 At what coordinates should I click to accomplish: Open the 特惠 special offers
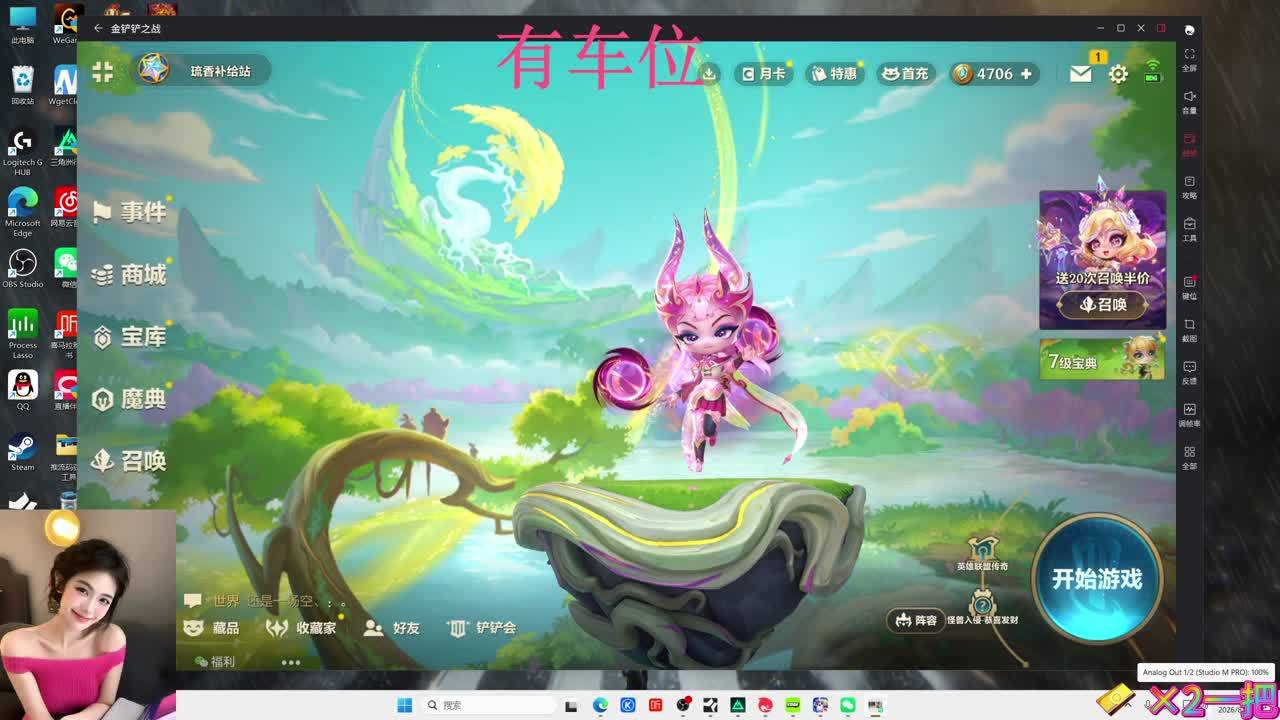[834, 73]
